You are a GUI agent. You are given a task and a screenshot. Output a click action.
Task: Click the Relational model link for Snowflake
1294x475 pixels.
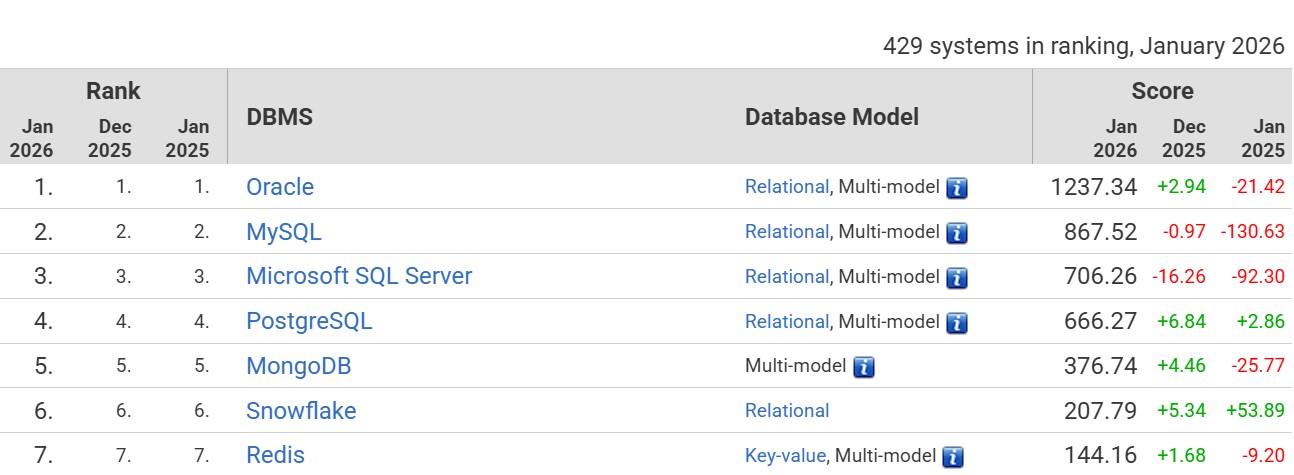coord(786,411)
